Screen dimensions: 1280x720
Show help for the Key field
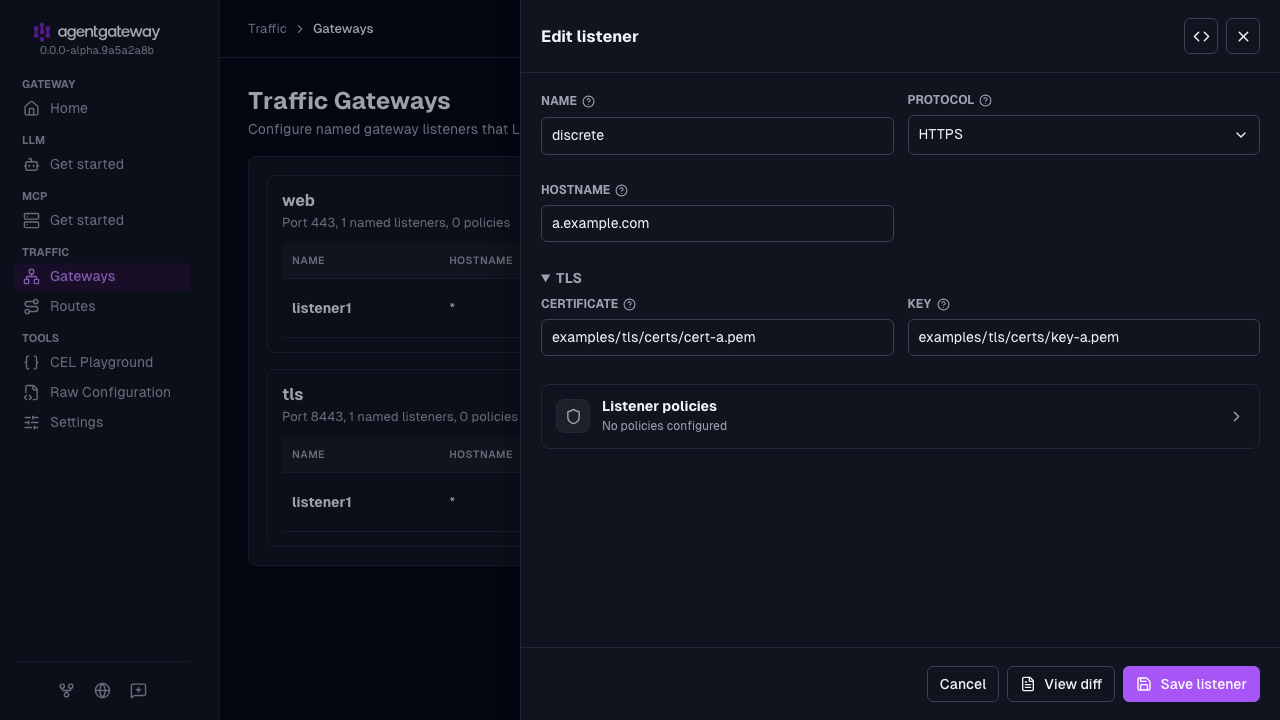tap(943, 304)
